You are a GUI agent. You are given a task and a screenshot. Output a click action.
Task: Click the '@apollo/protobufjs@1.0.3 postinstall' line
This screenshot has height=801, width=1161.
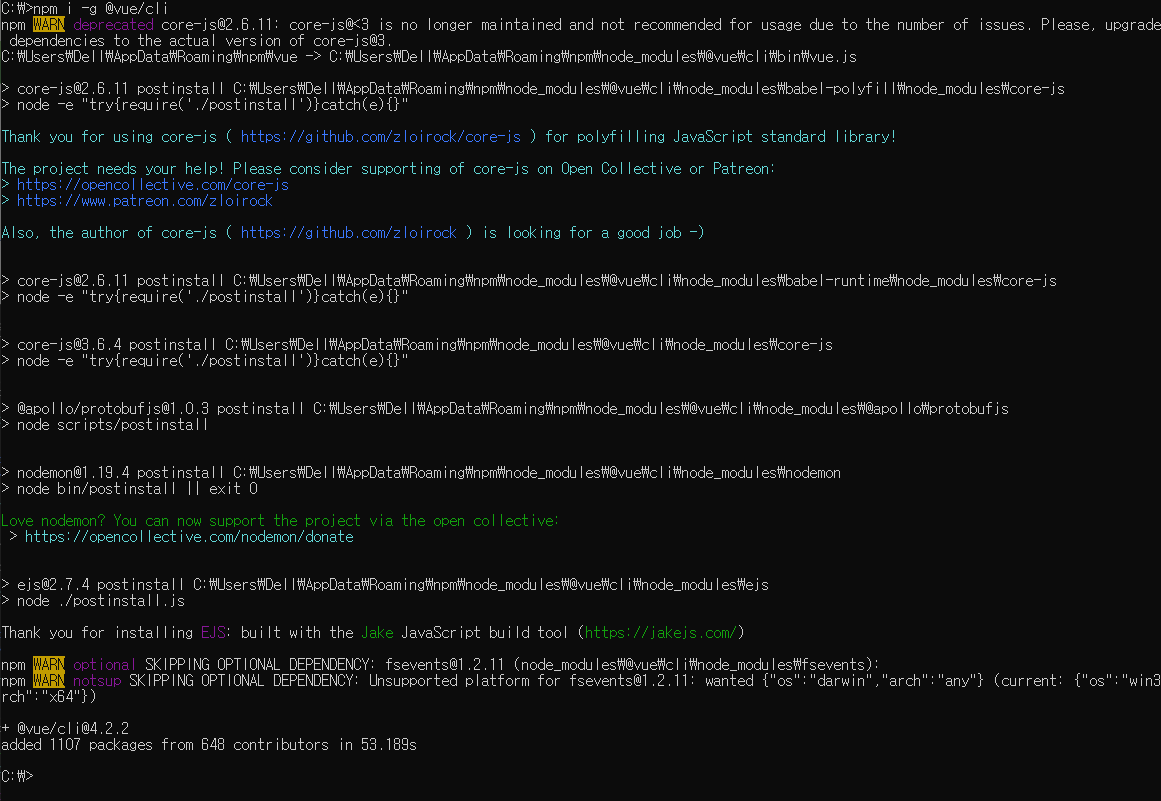505,409
